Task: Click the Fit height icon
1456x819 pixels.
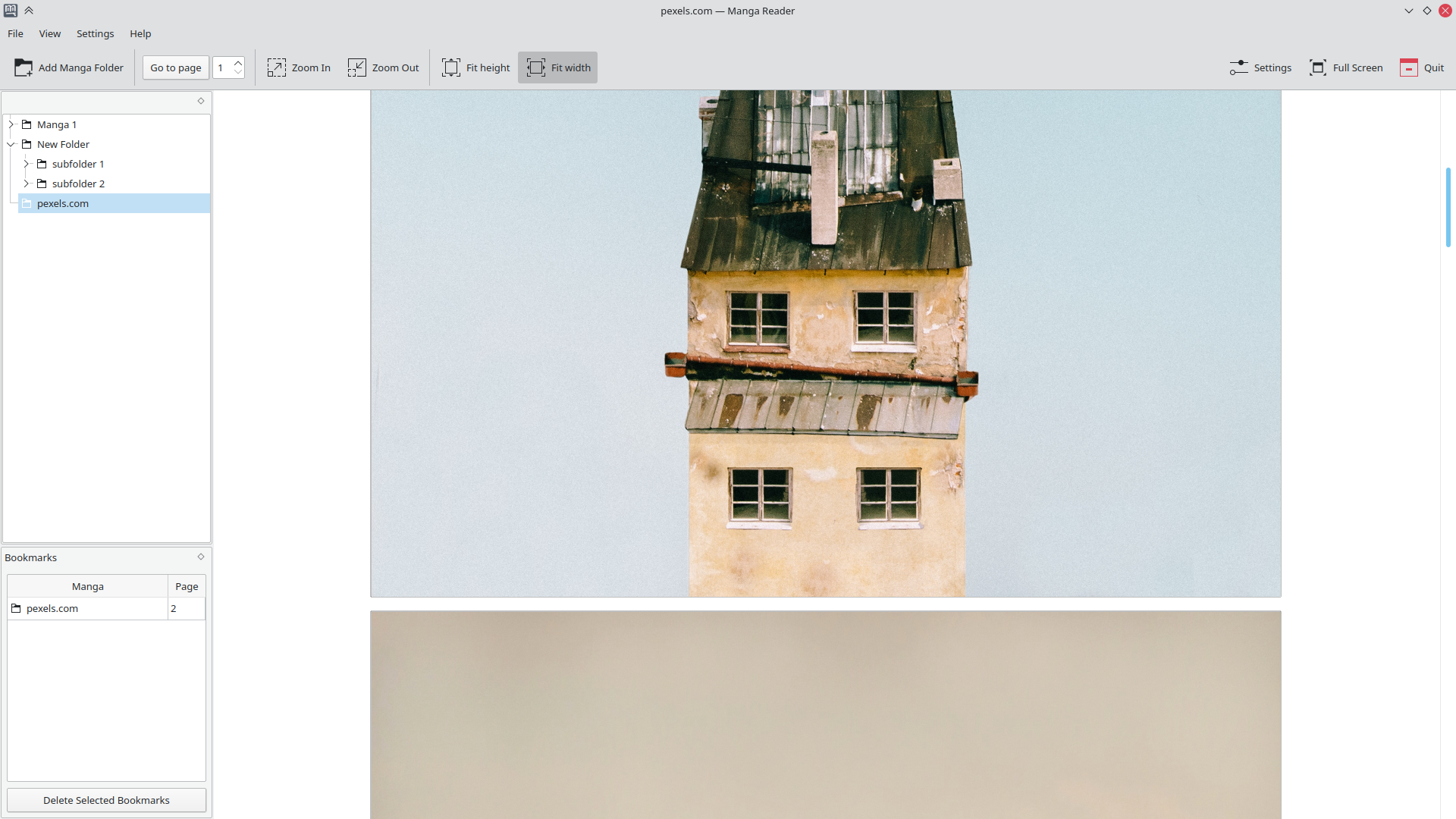Action: click(451, 67)
